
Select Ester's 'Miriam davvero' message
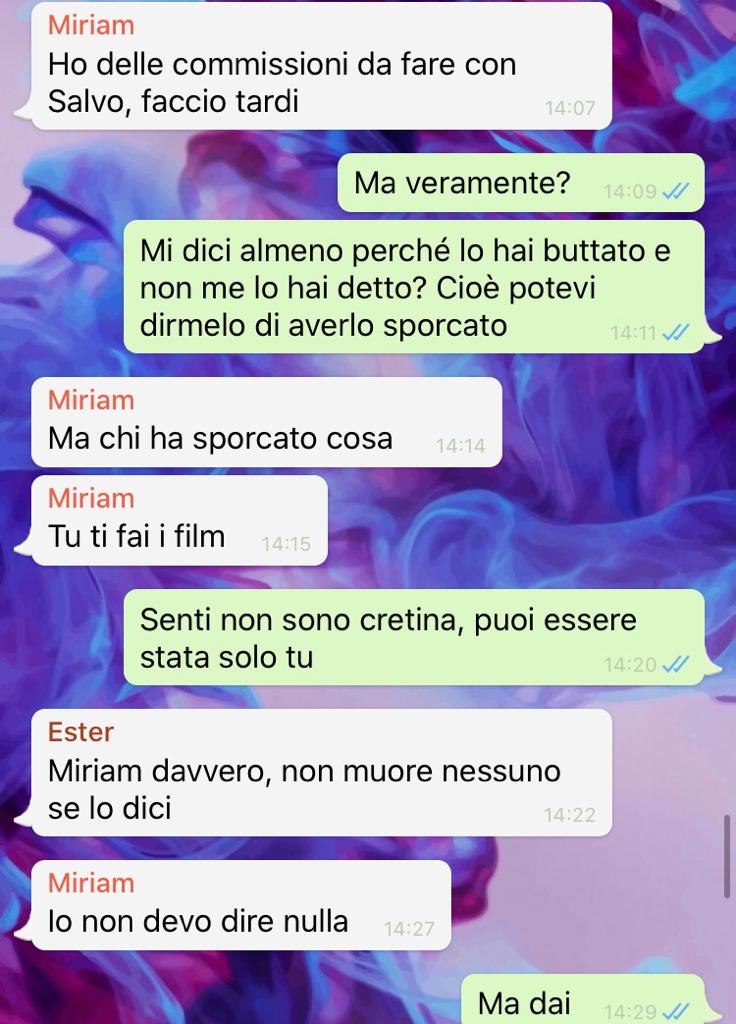coord(321,773)
